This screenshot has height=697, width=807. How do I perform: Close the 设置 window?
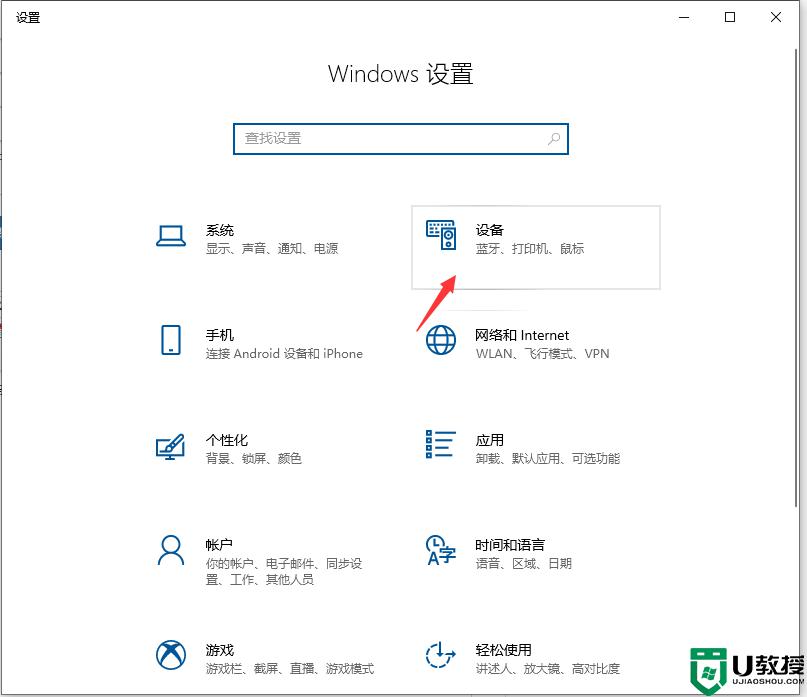pos(776,17)
